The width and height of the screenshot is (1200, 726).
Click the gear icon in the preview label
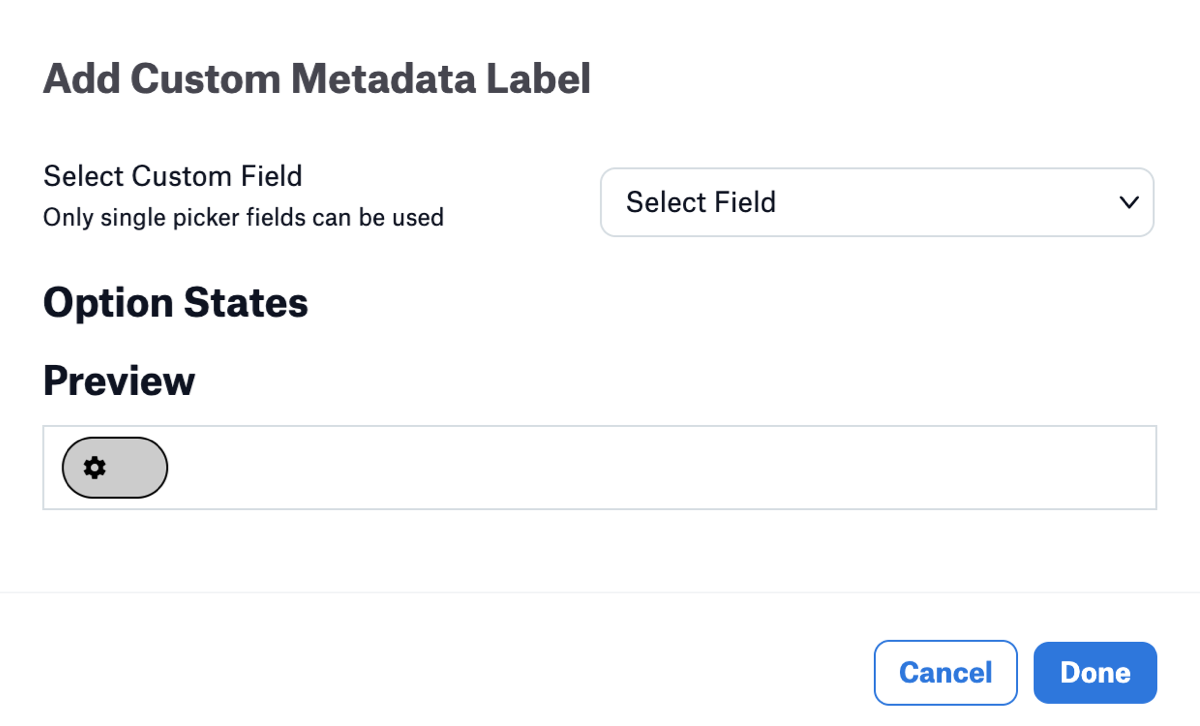click(95, 467)
